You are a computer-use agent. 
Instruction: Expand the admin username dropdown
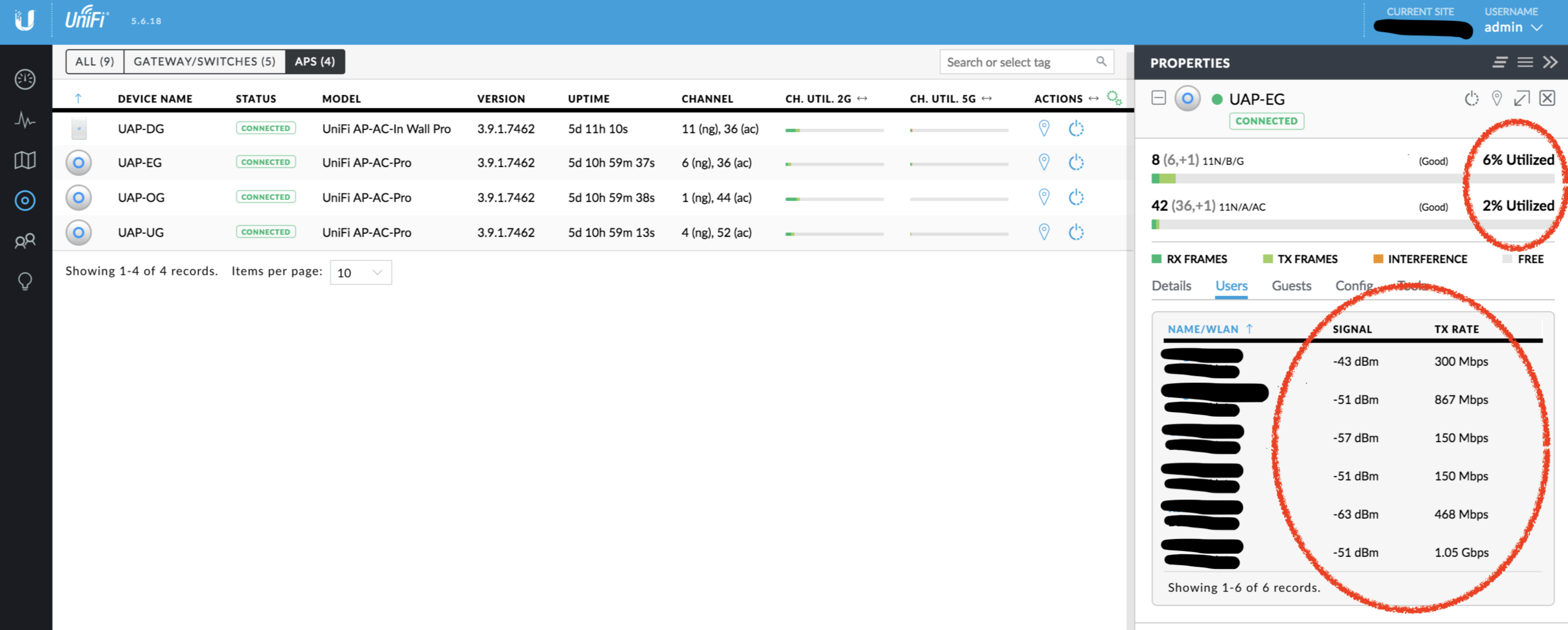coord(1513,27)
